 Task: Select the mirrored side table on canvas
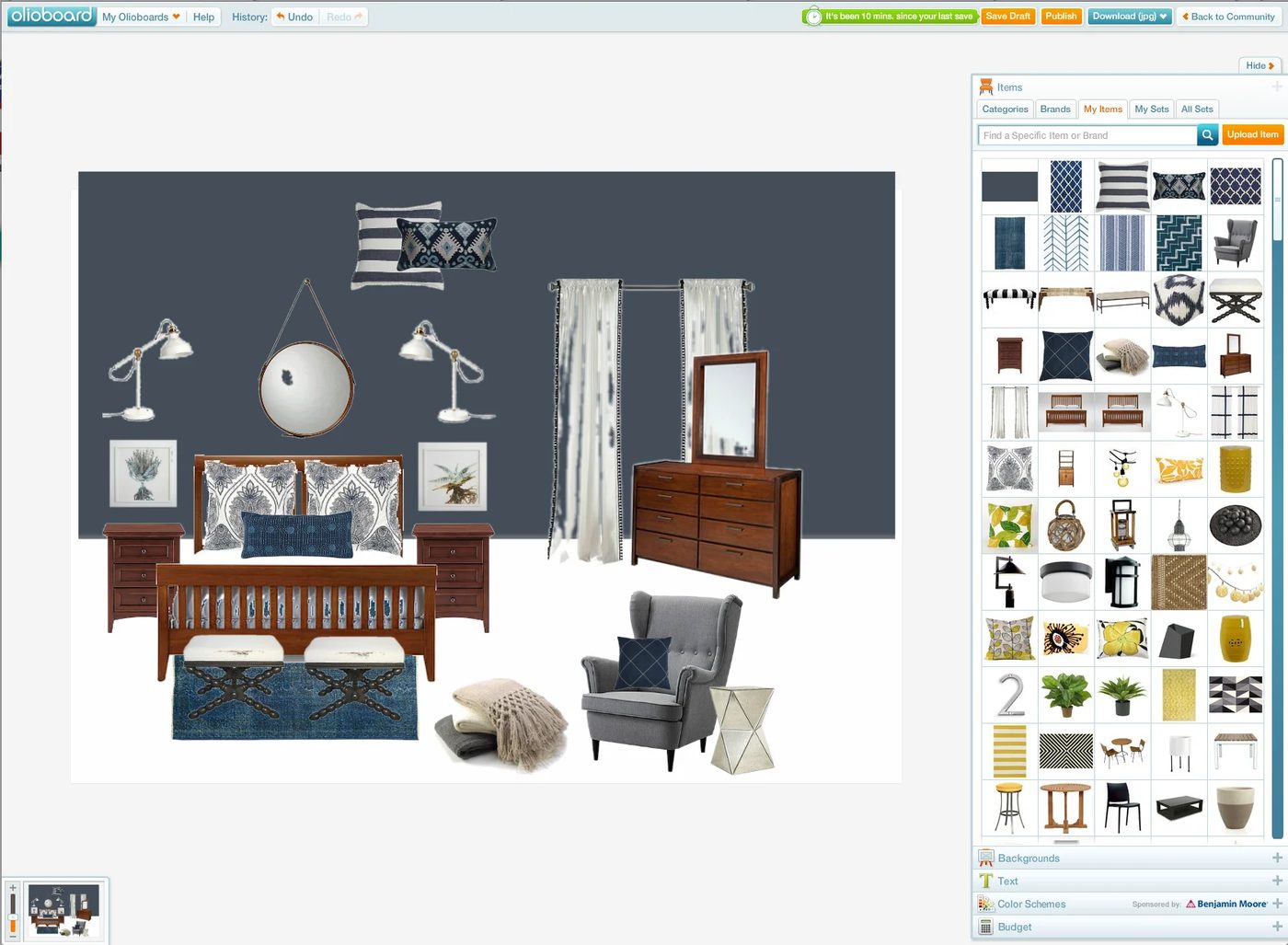742,729
